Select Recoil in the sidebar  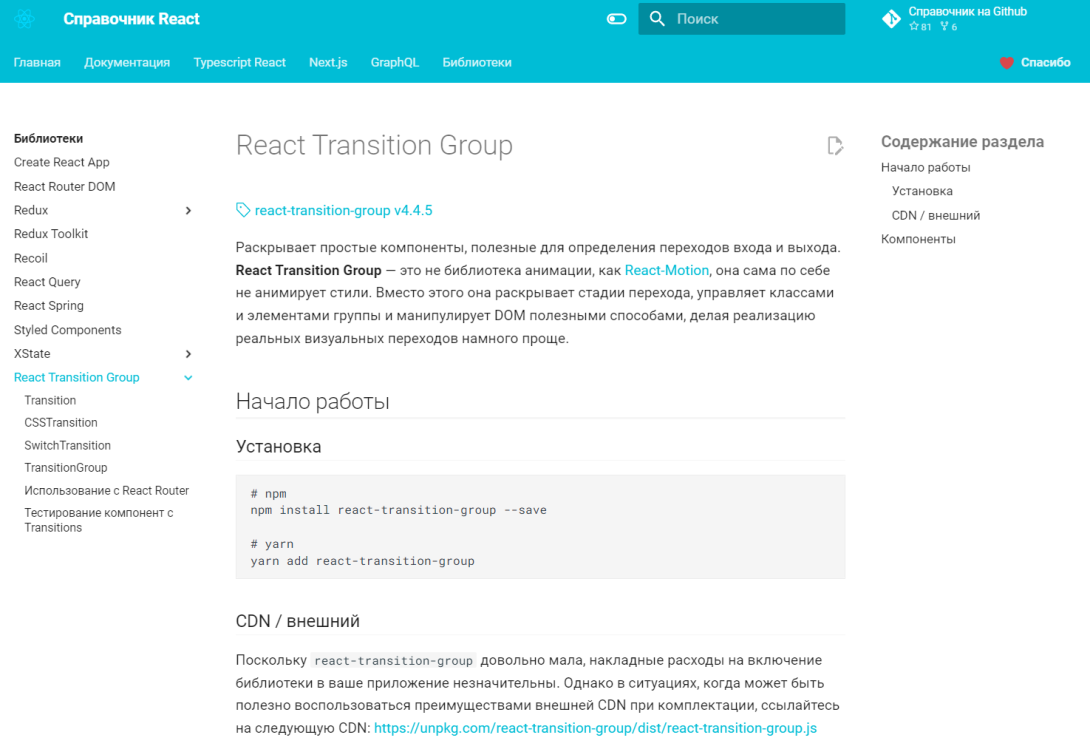(x=31, y=258)
